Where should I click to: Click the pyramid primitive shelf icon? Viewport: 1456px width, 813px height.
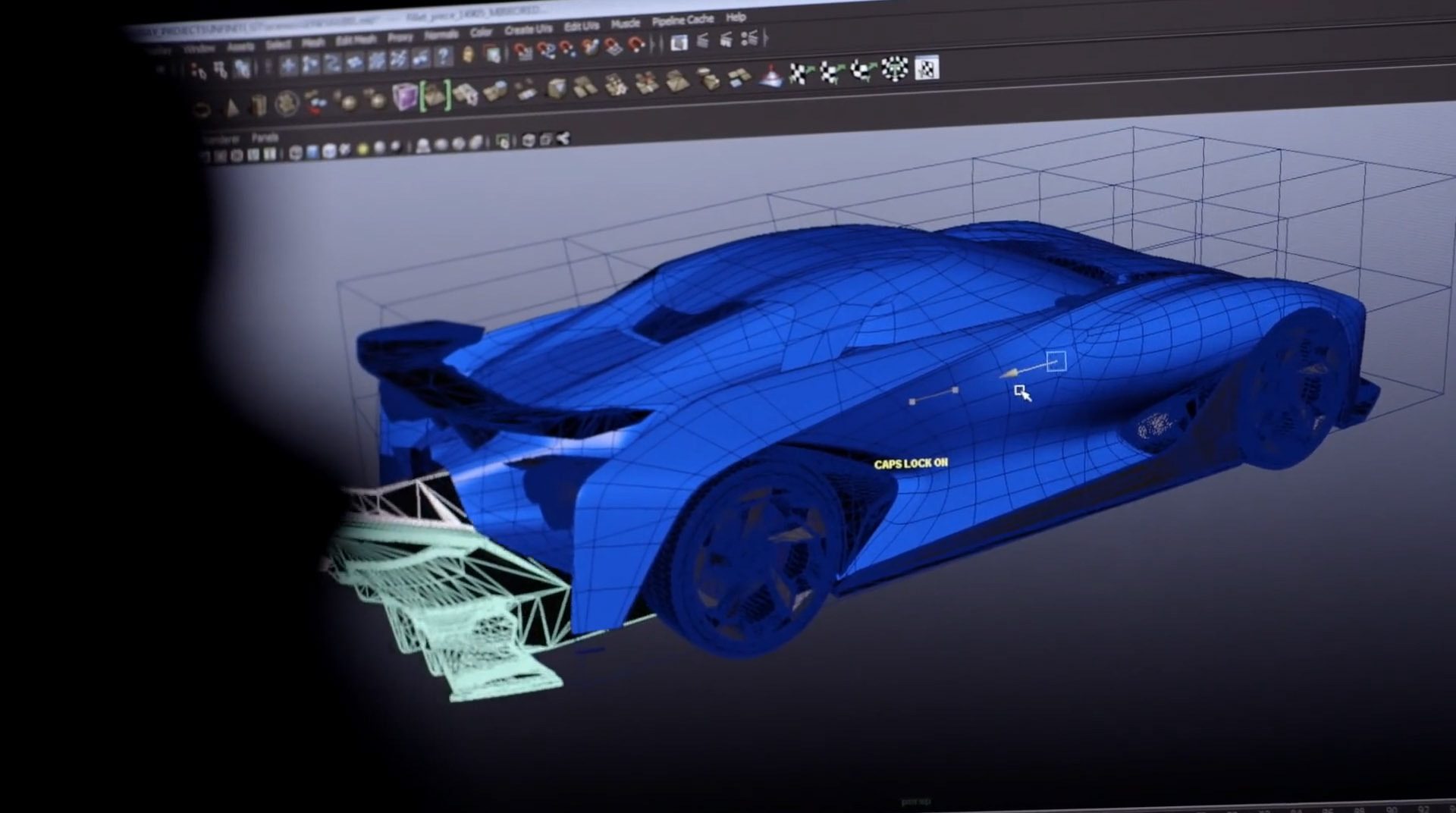(x=231, y=108)
